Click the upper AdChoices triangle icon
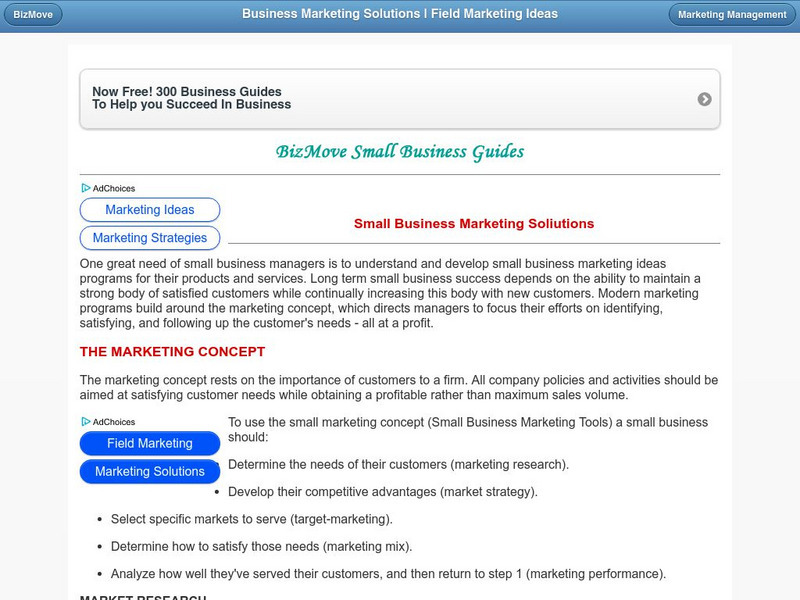Viewport: 800px width, 600px height. [x=84, y=187]
